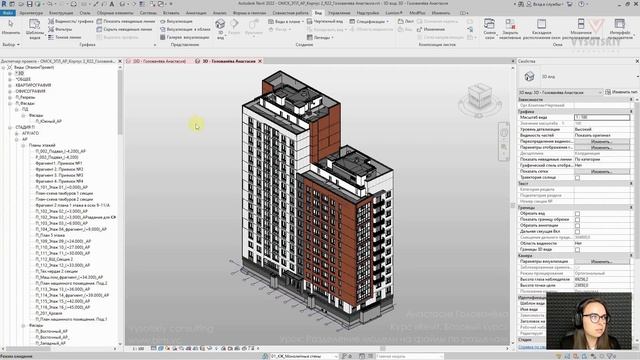Toggle the Sun Path (Траектория солнца) checkbox

pyautogui.click(x=577, y=178)
